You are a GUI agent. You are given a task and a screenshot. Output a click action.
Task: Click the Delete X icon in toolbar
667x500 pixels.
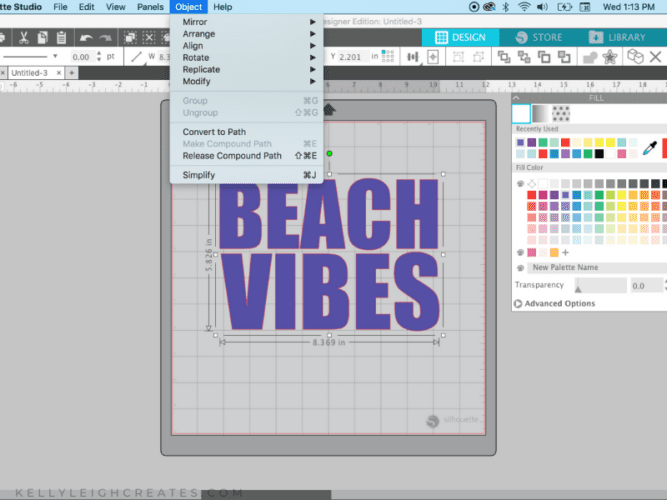(x=656, y=57)
